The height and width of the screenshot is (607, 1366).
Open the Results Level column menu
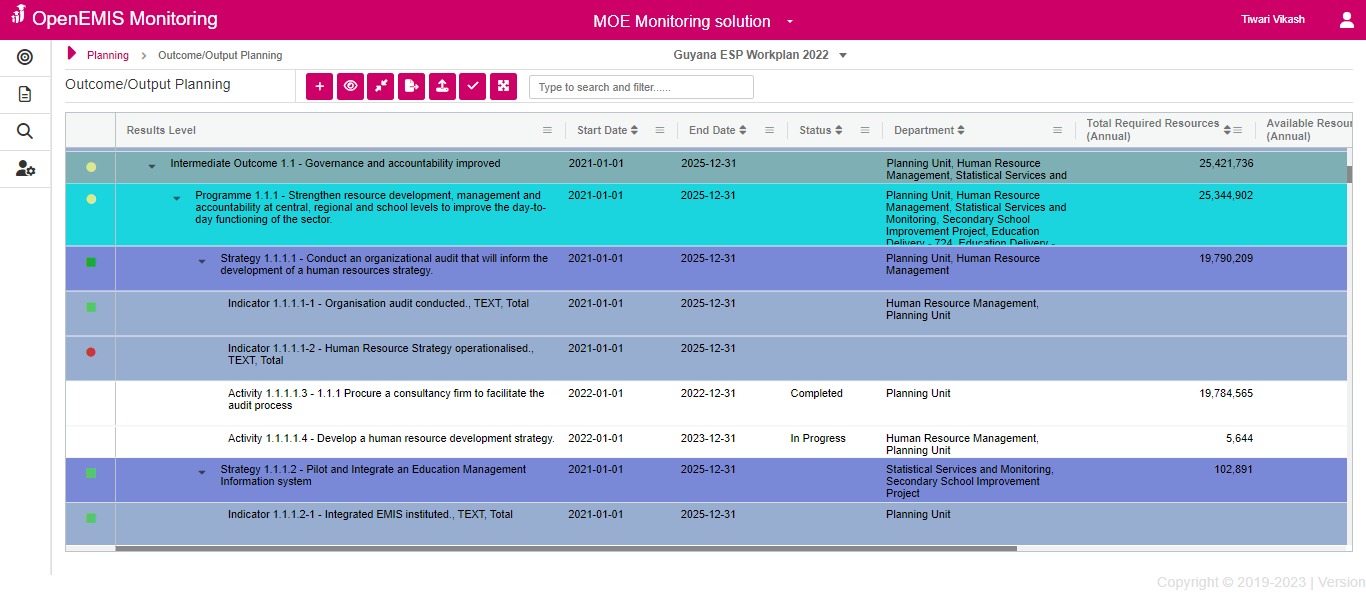coord(547,130)
